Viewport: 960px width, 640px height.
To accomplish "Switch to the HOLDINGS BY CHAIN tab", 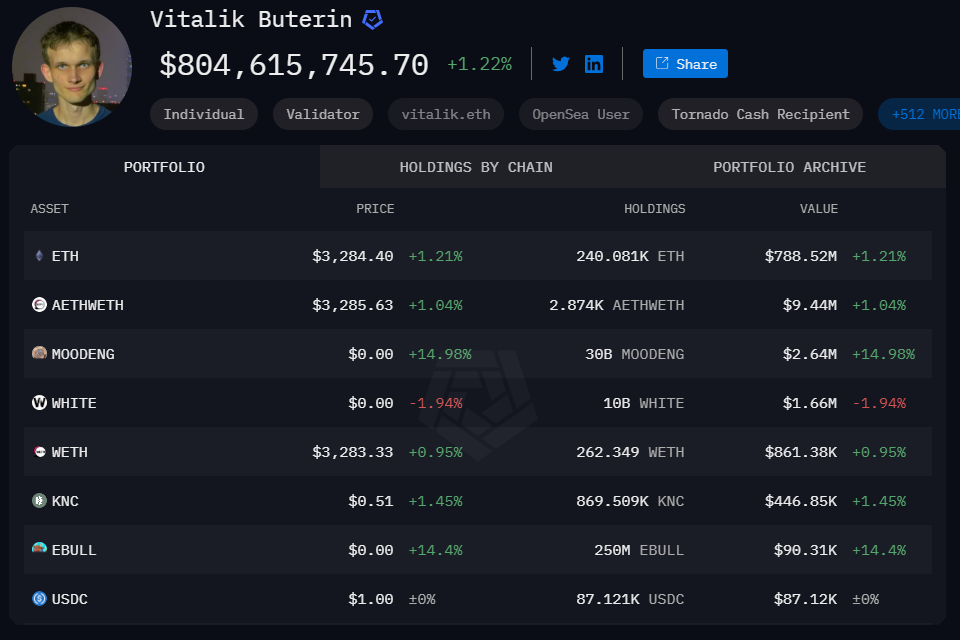I will [476, 167].
